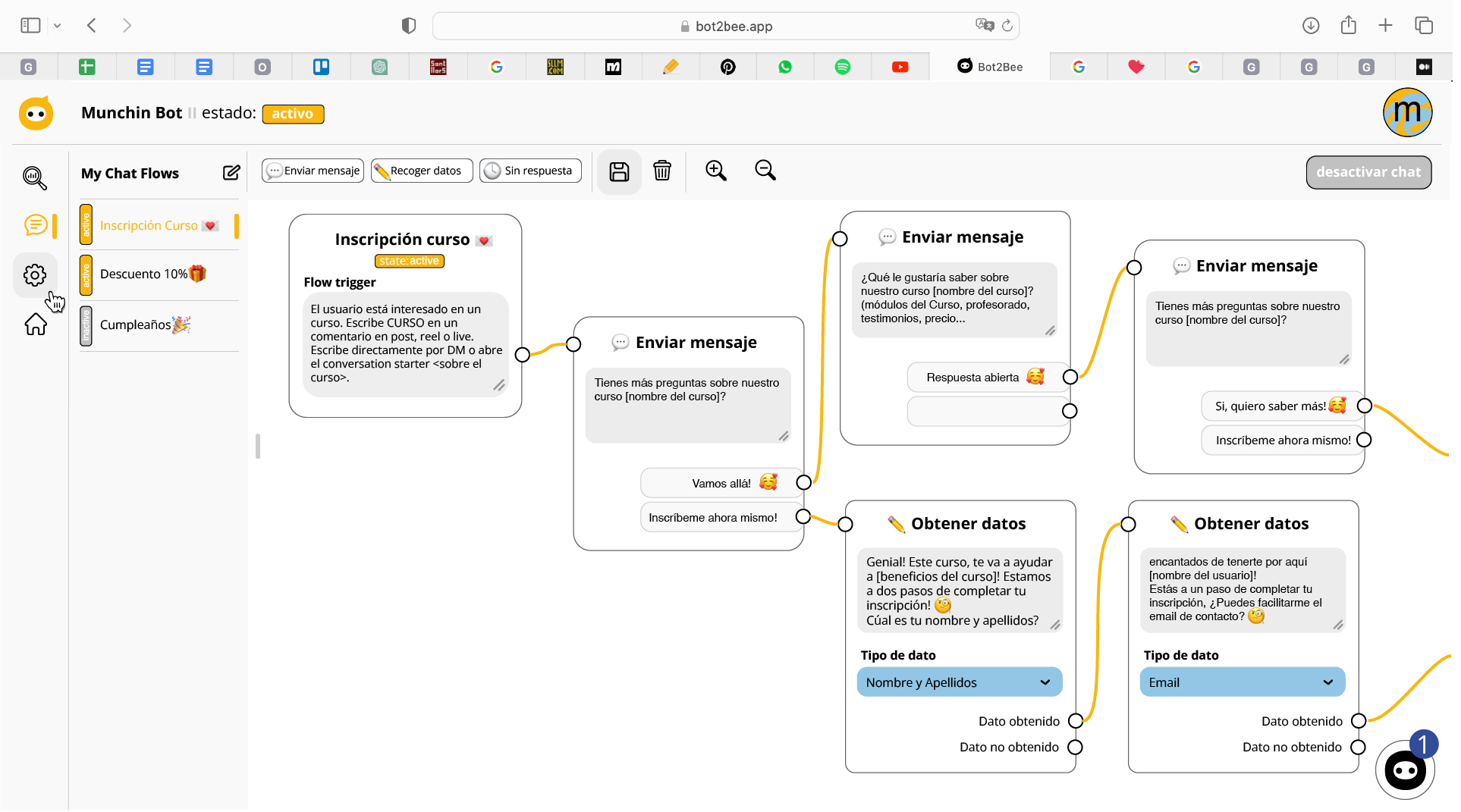Zoom out of the flow canvas
Viewport: 1461px width, 812px height.
click(x=765, y=171)
